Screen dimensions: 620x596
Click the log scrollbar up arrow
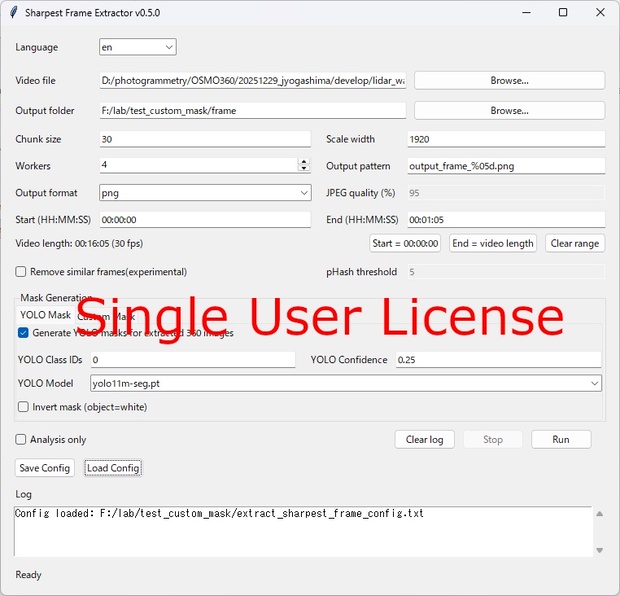(599, 514)
